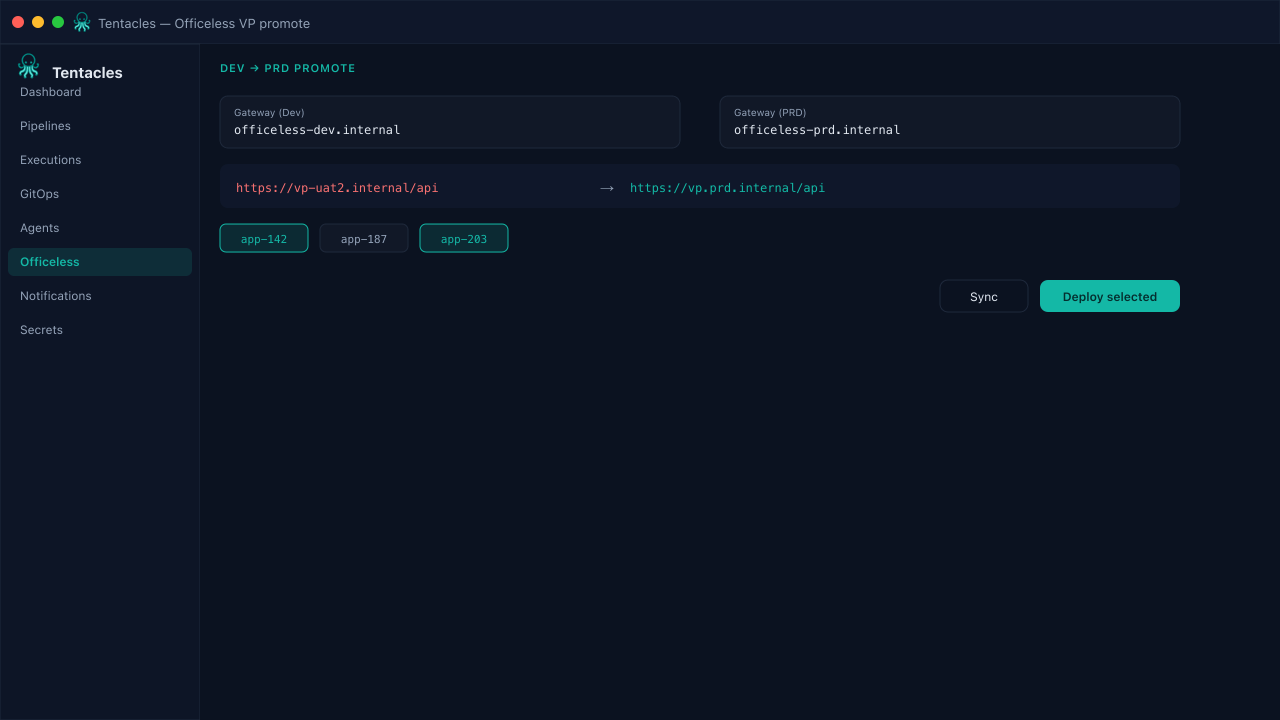This screenshot has width=1280, height=720.
Task: Edit the Gateway (PRD) field
Action: point(950,122)
